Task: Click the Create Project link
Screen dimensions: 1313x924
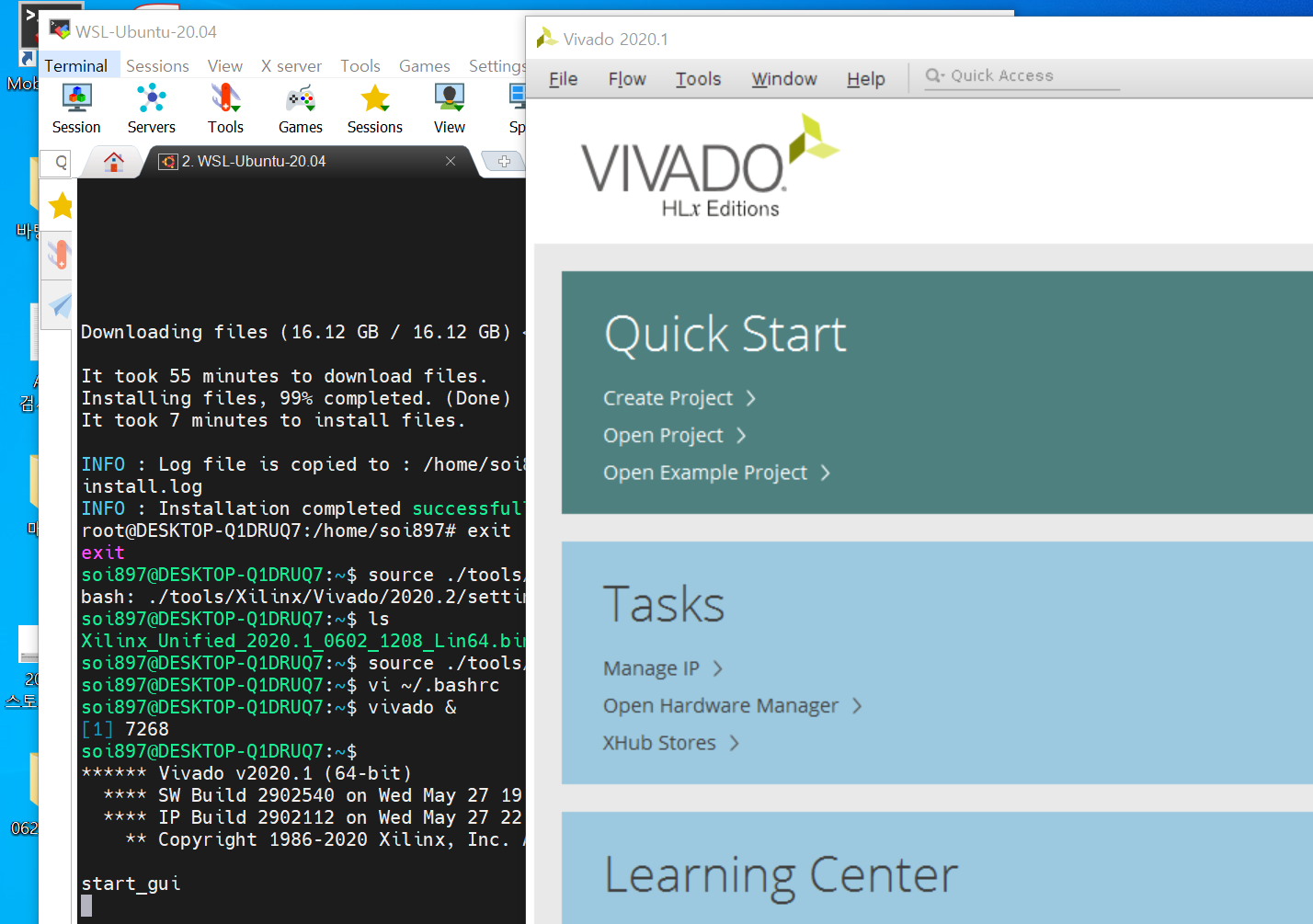Action: 679,398
